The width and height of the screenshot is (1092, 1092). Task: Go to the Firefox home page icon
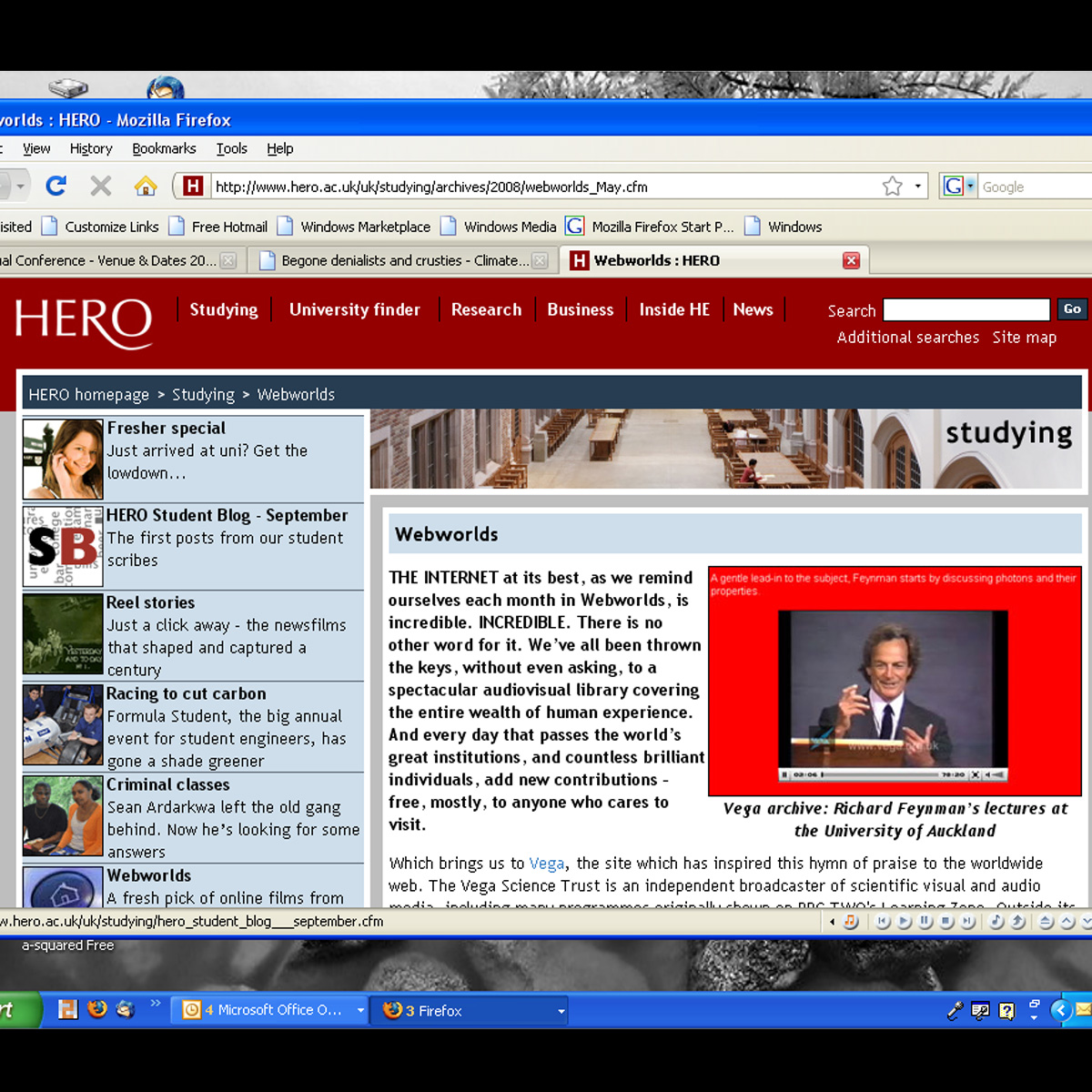[146, 187]
